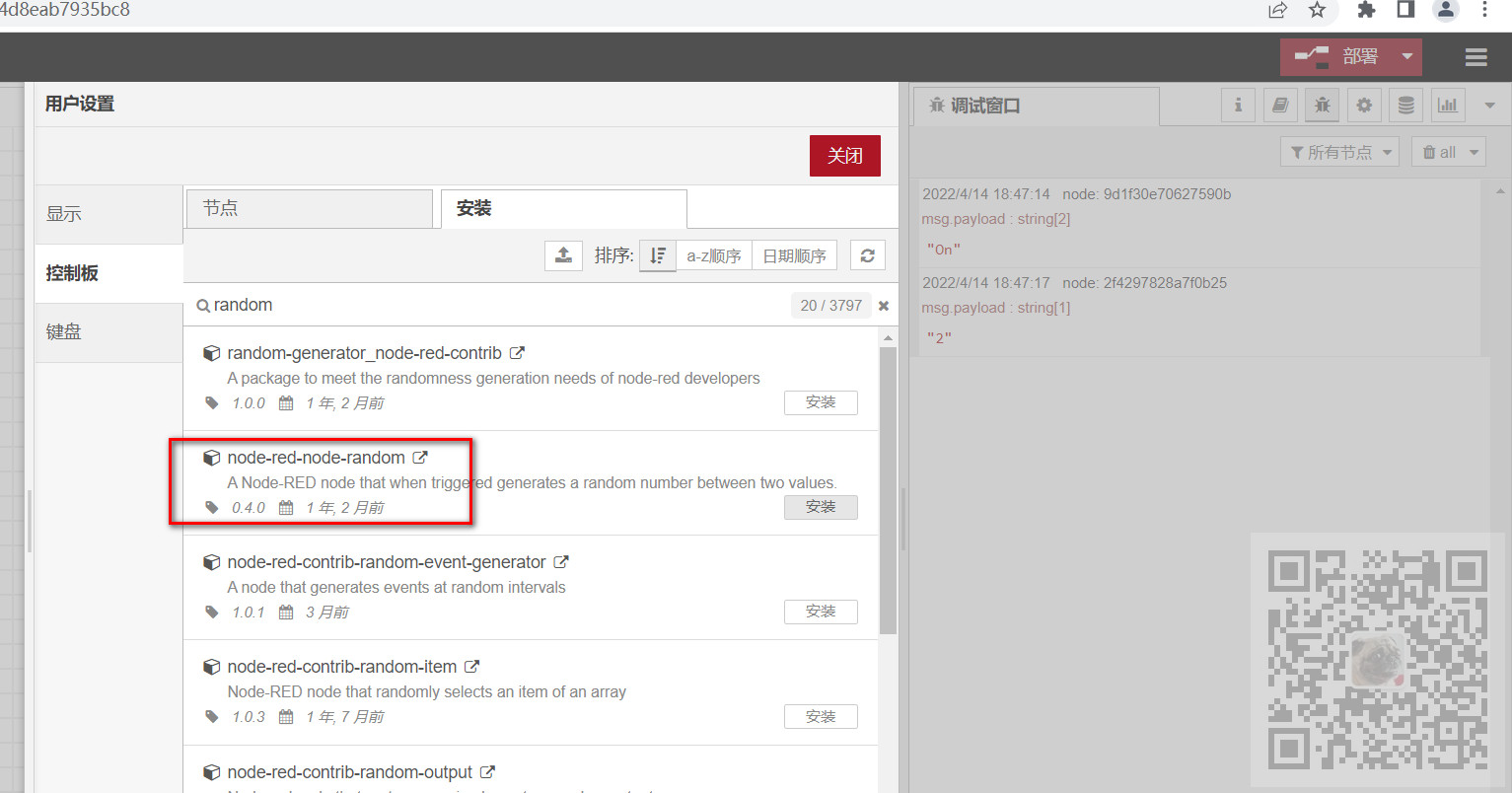Open the browser profile avatar
The width and height of the screenshot is (1512, 793).
pyautogui.click(x=1446, y=10)
